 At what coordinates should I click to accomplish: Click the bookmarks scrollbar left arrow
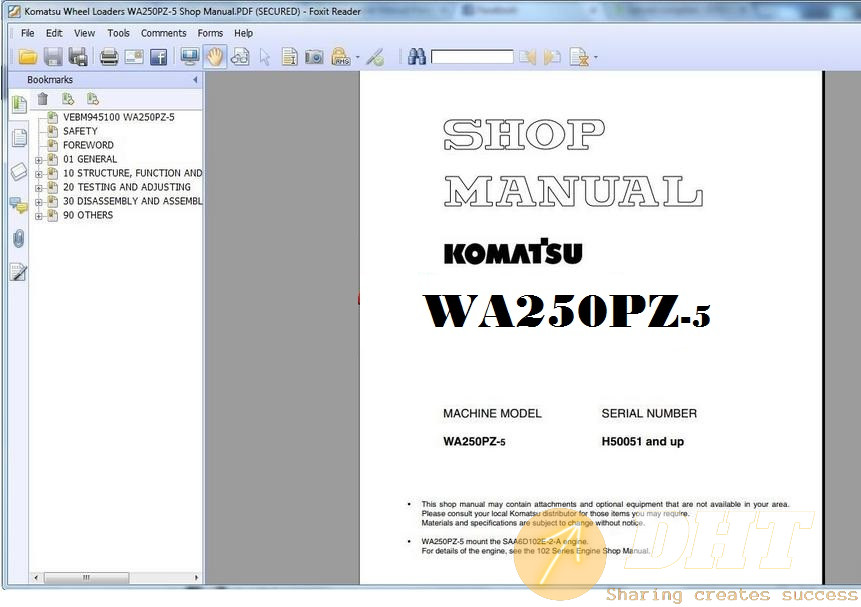[36, 577]
